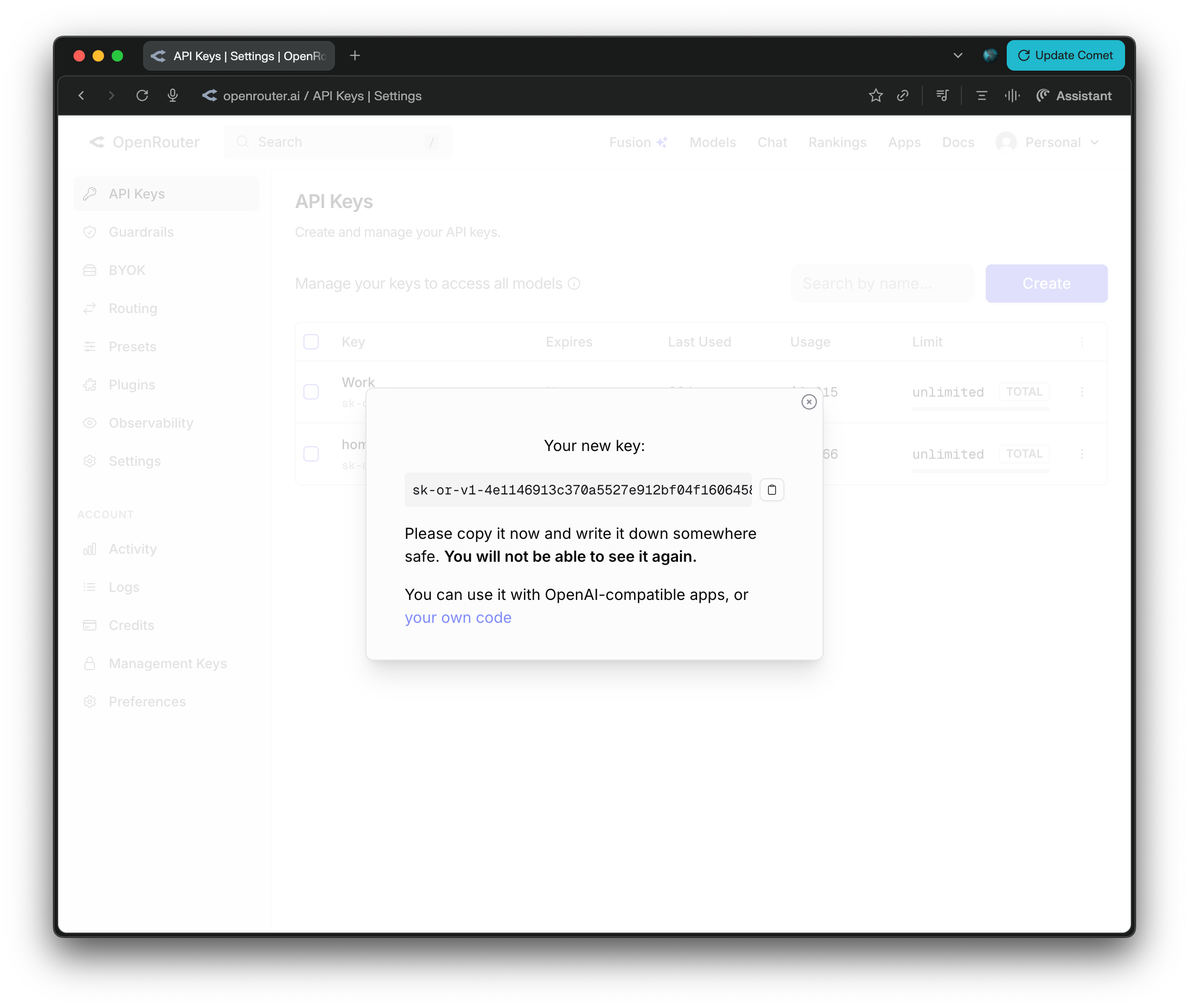Go back with the browser back arrow
This screenshot has width=1189, height=1008.
click(81, 95)
